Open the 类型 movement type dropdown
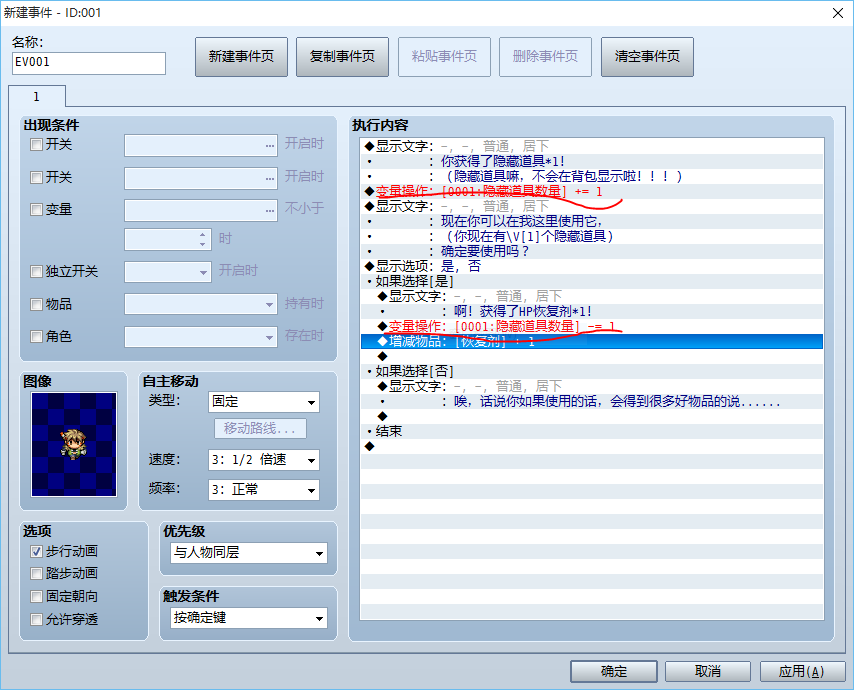The height and width of the screenshot is (690, 854). (x=264, y=402)
